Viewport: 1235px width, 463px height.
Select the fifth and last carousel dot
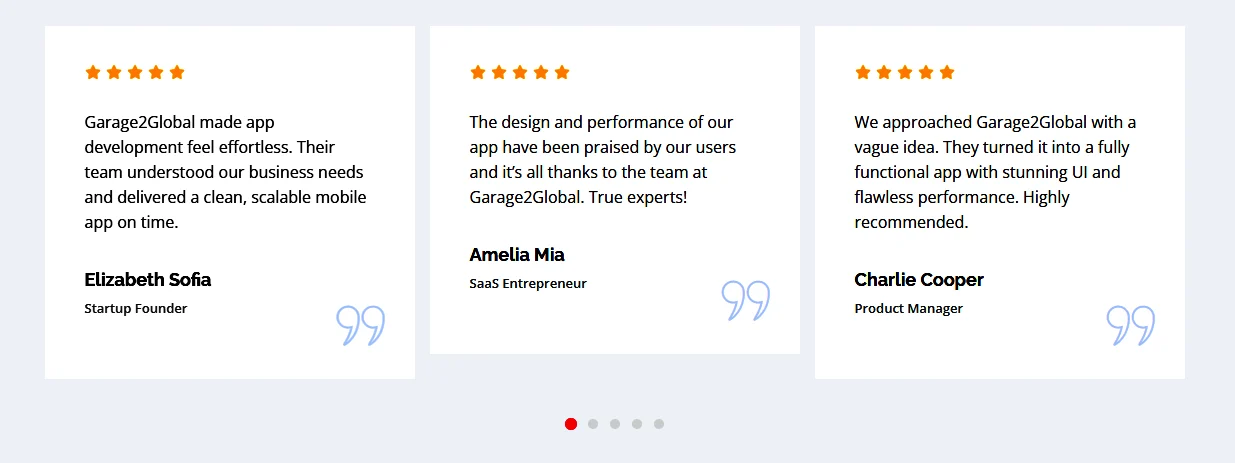(x=659, y=424)
